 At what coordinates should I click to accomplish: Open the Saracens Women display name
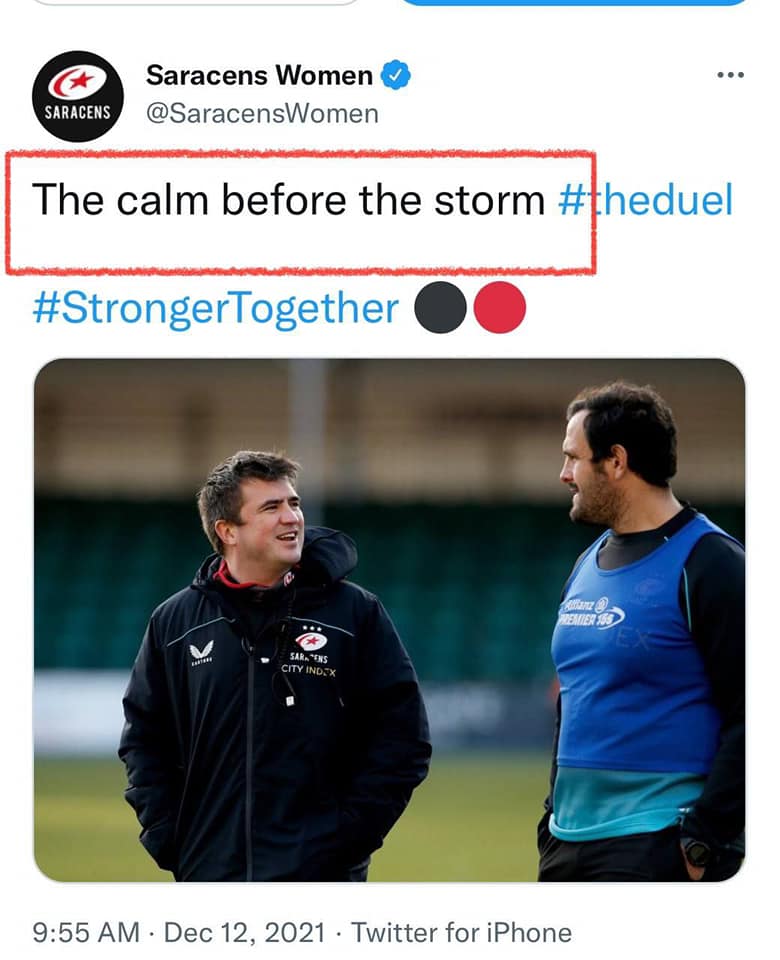pos(259,75)
